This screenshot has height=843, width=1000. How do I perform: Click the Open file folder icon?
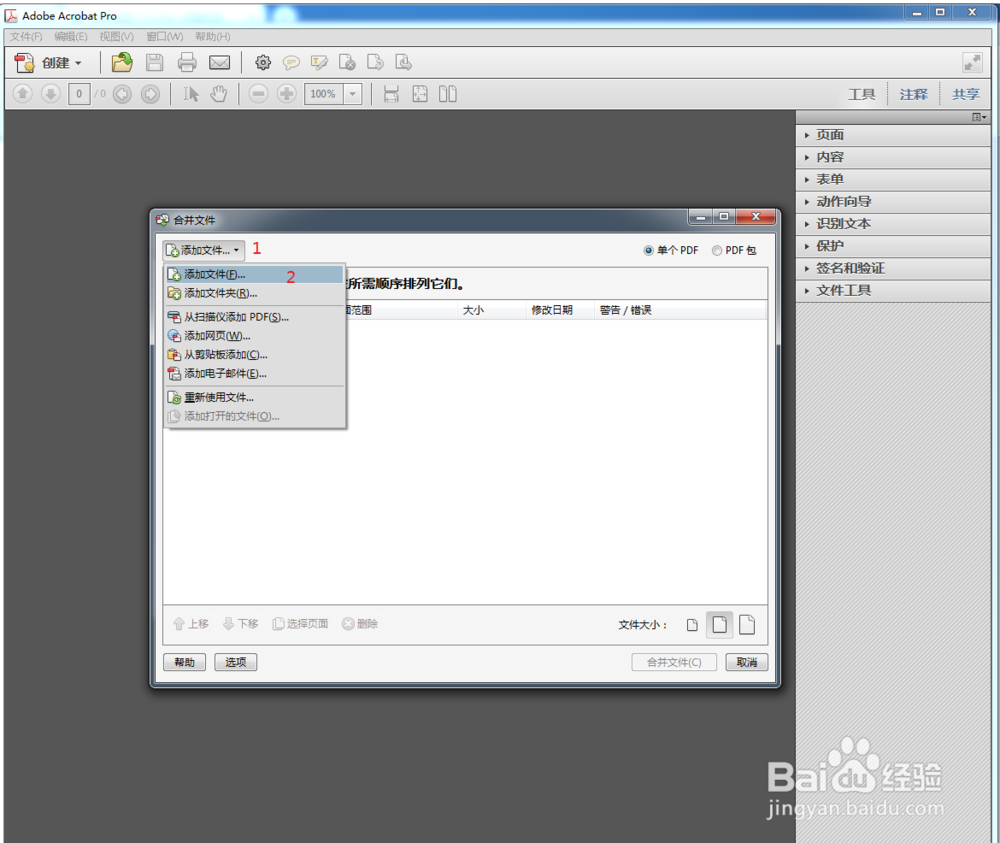122,62
